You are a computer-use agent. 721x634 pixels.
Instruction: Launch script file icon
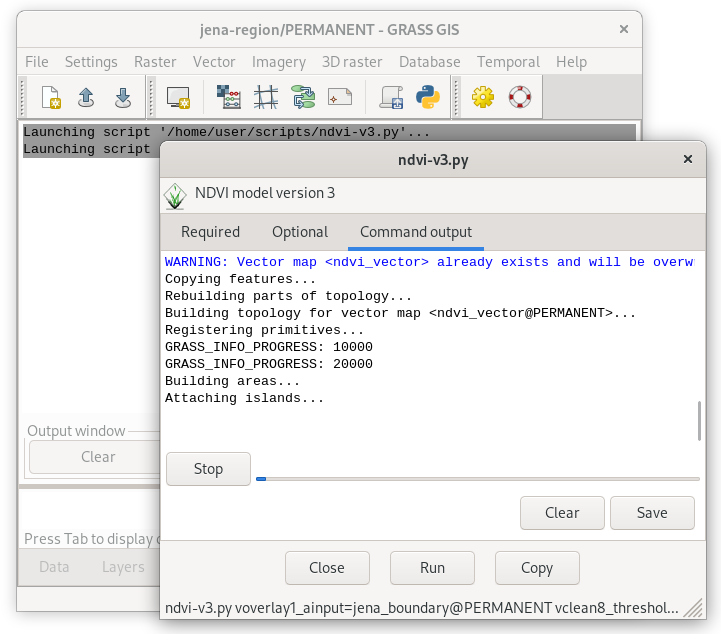tap(391, 97)
